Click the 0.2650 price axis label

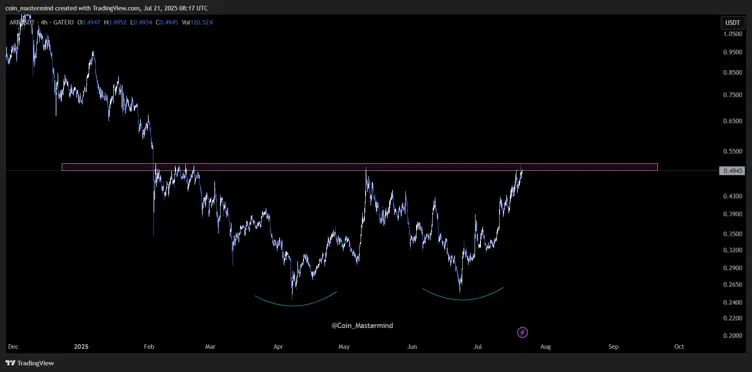pos(733,285)
